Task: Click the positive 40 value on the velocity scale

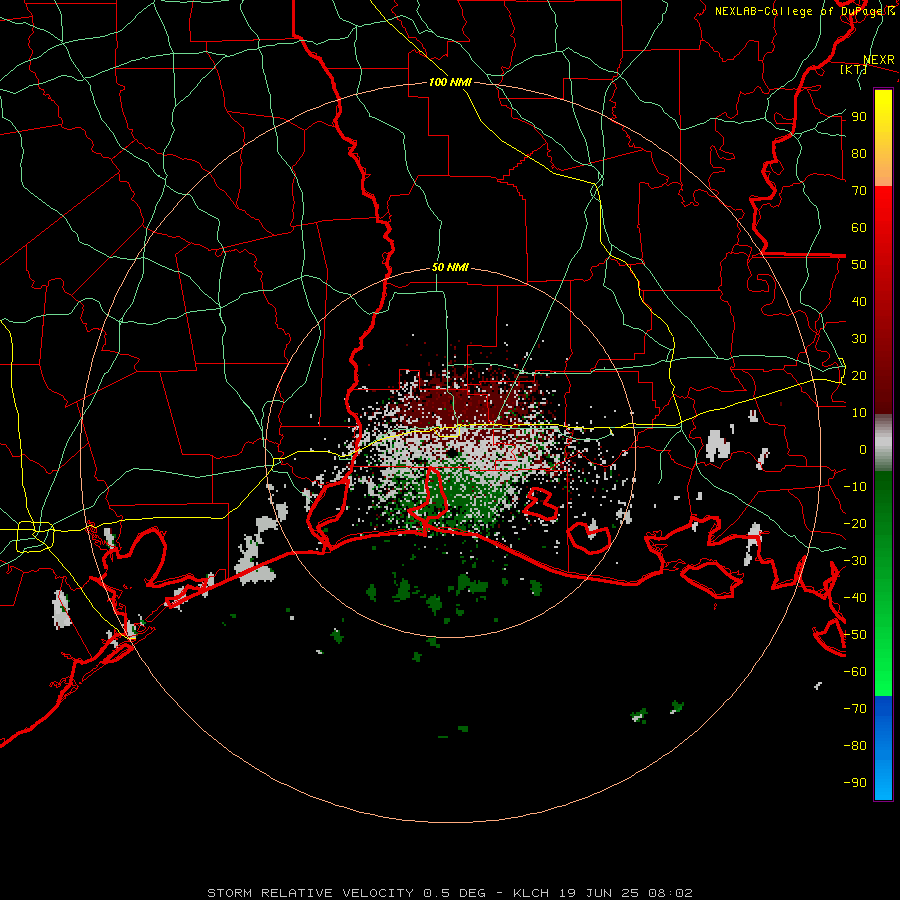Action: (859, 301)
